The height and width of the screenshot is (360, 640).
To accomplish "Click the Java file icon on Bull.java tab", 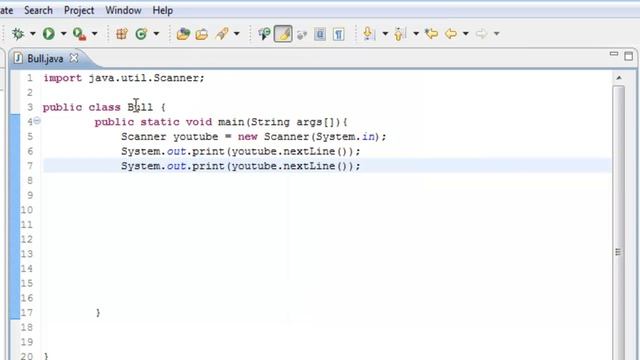I will pyautogui.click(x=18, y=58).
